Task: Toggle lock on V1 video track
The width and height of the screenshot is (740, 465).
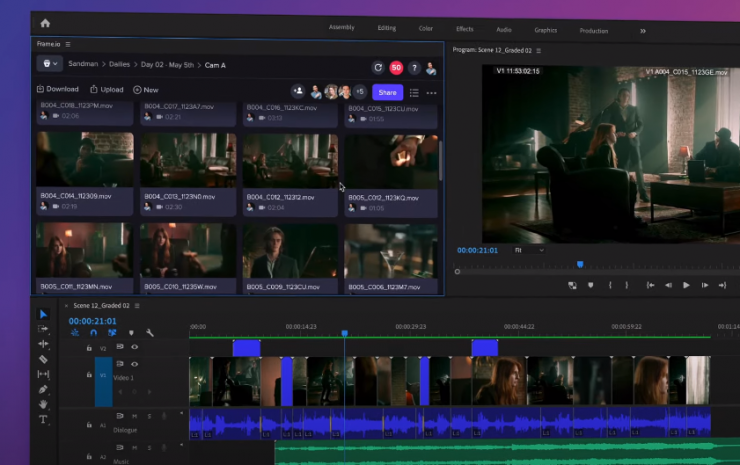Action: click(x=89, y=376)
